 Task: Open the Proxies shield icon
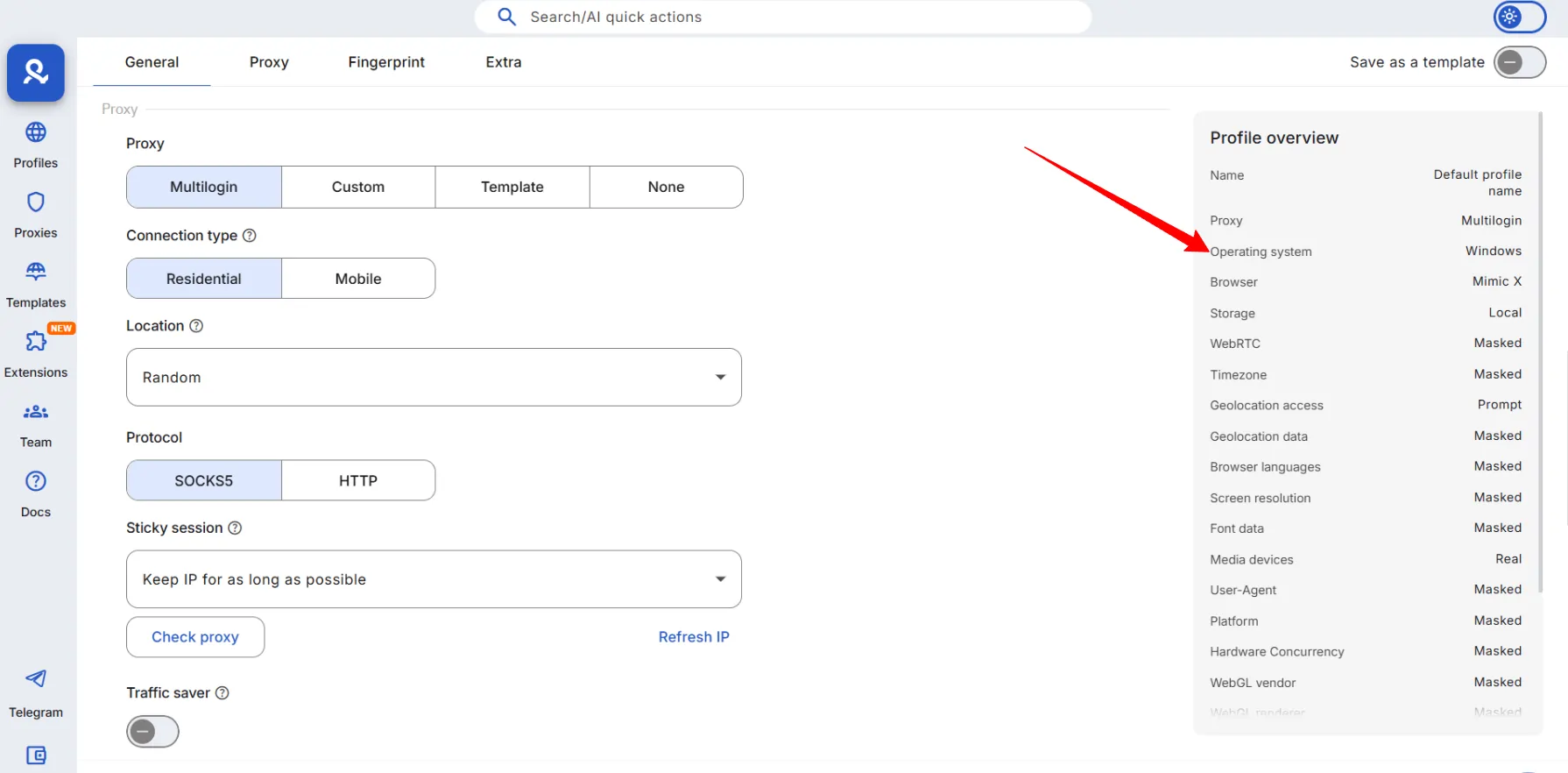point(36,202)
